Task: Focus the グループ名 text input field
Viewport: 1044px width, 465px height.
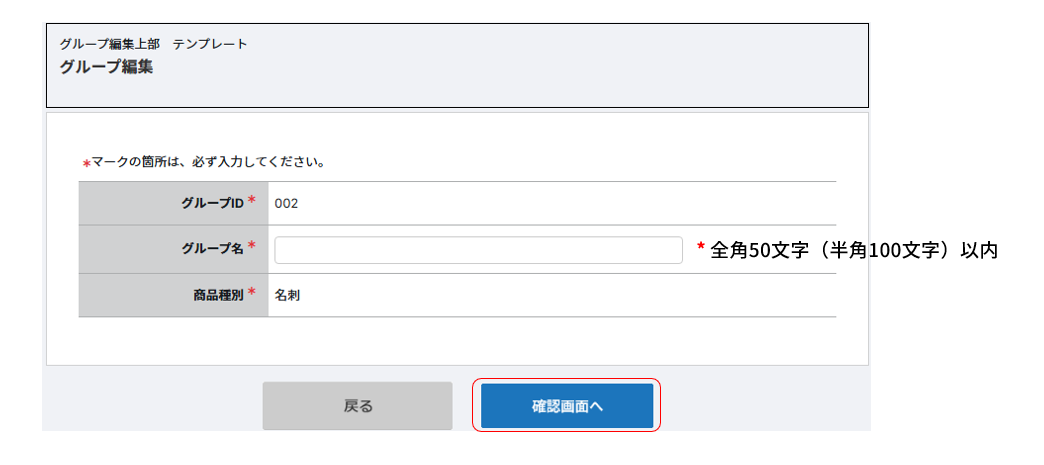Action: point(478,250)
